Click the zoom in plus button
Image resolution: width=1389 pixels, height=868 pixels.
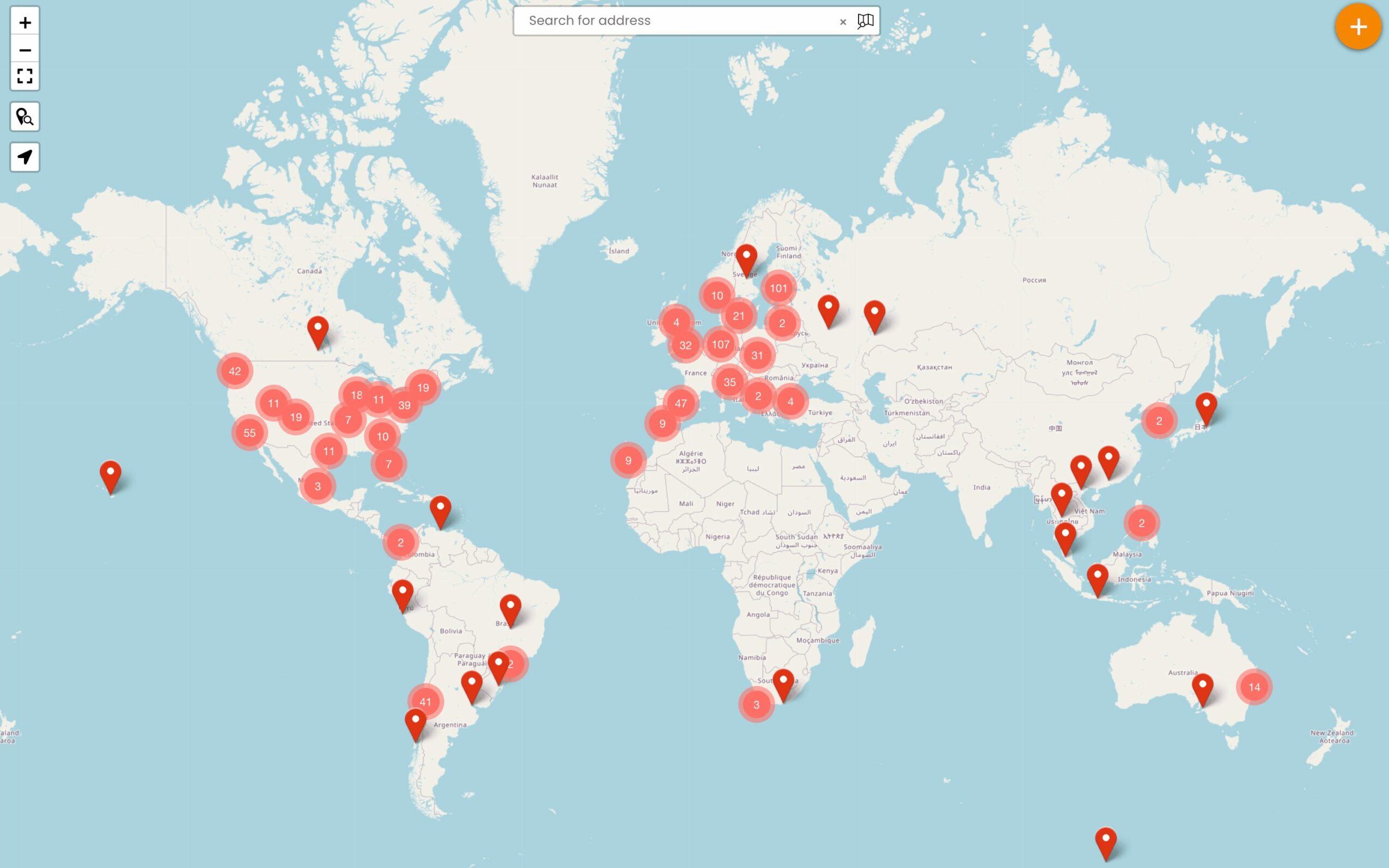click(x=25, y=23)
